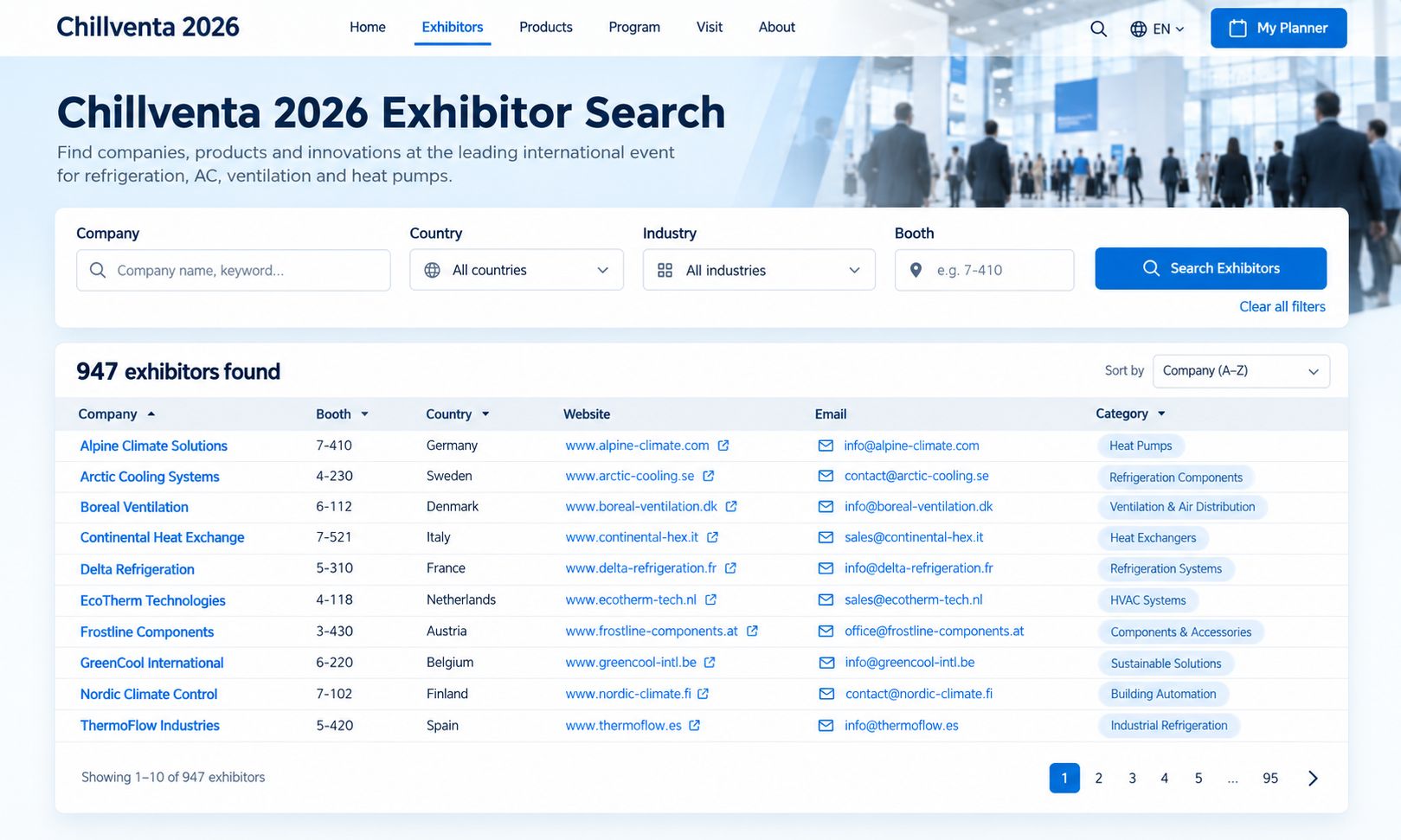Open Alpine Climate Solutions exhibitor link
This screenshot has height=840, width=1401.
154,446
